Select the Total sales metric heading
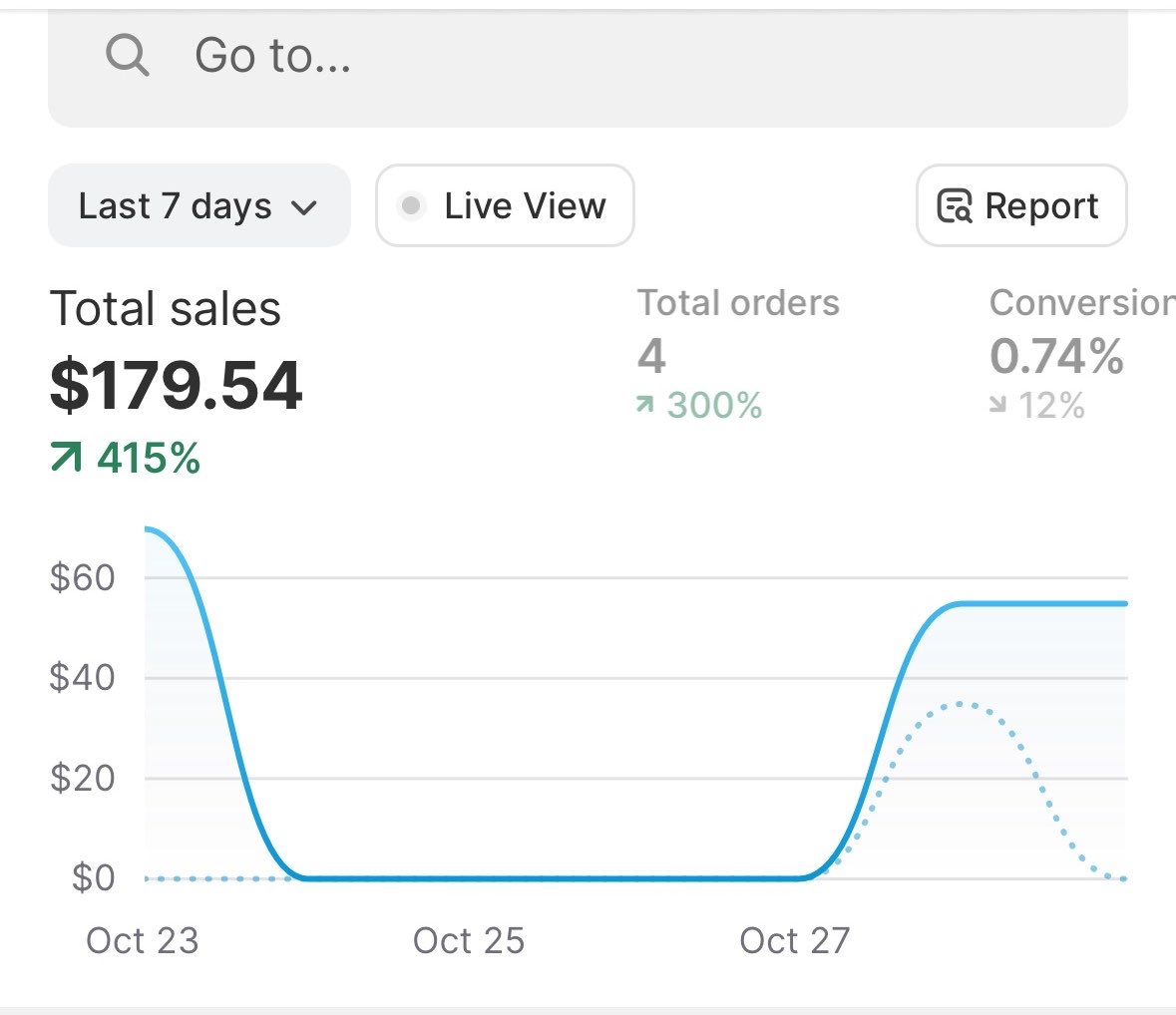The width and height of the screenshot is (1176, 1015). pos(165,308)
